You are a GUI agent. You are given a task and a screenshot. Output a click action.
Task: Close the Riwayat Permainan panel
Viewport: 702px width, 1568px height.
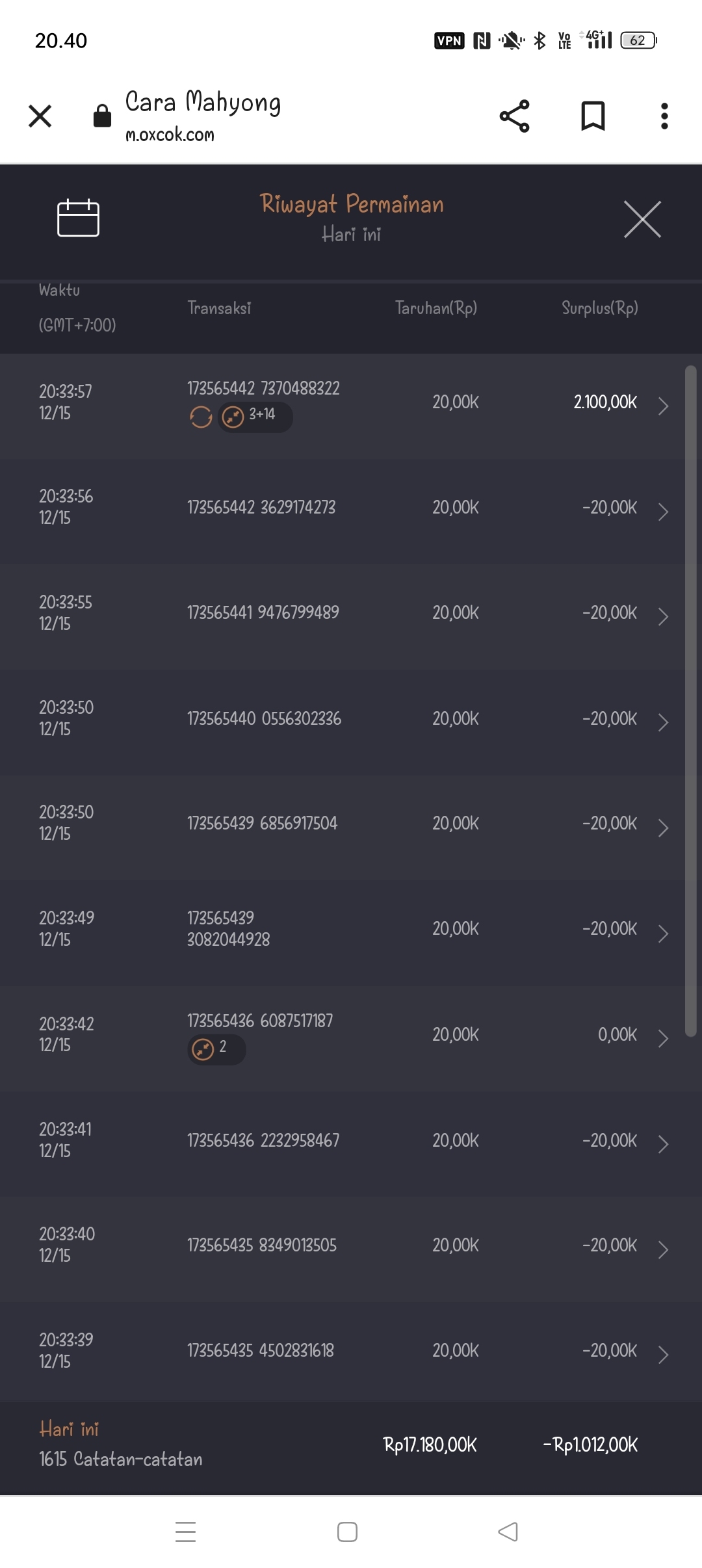[x=642, y=219]
